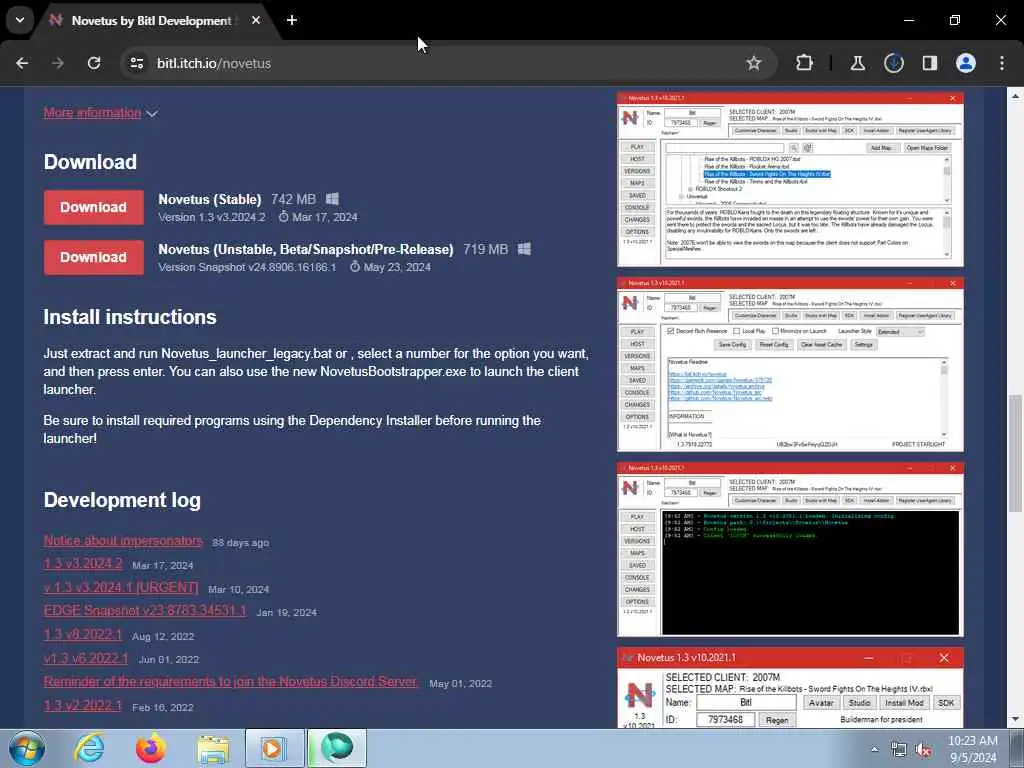1024x768 pixels.
Task: Open the network tray icon
Action: click(899, 750)
